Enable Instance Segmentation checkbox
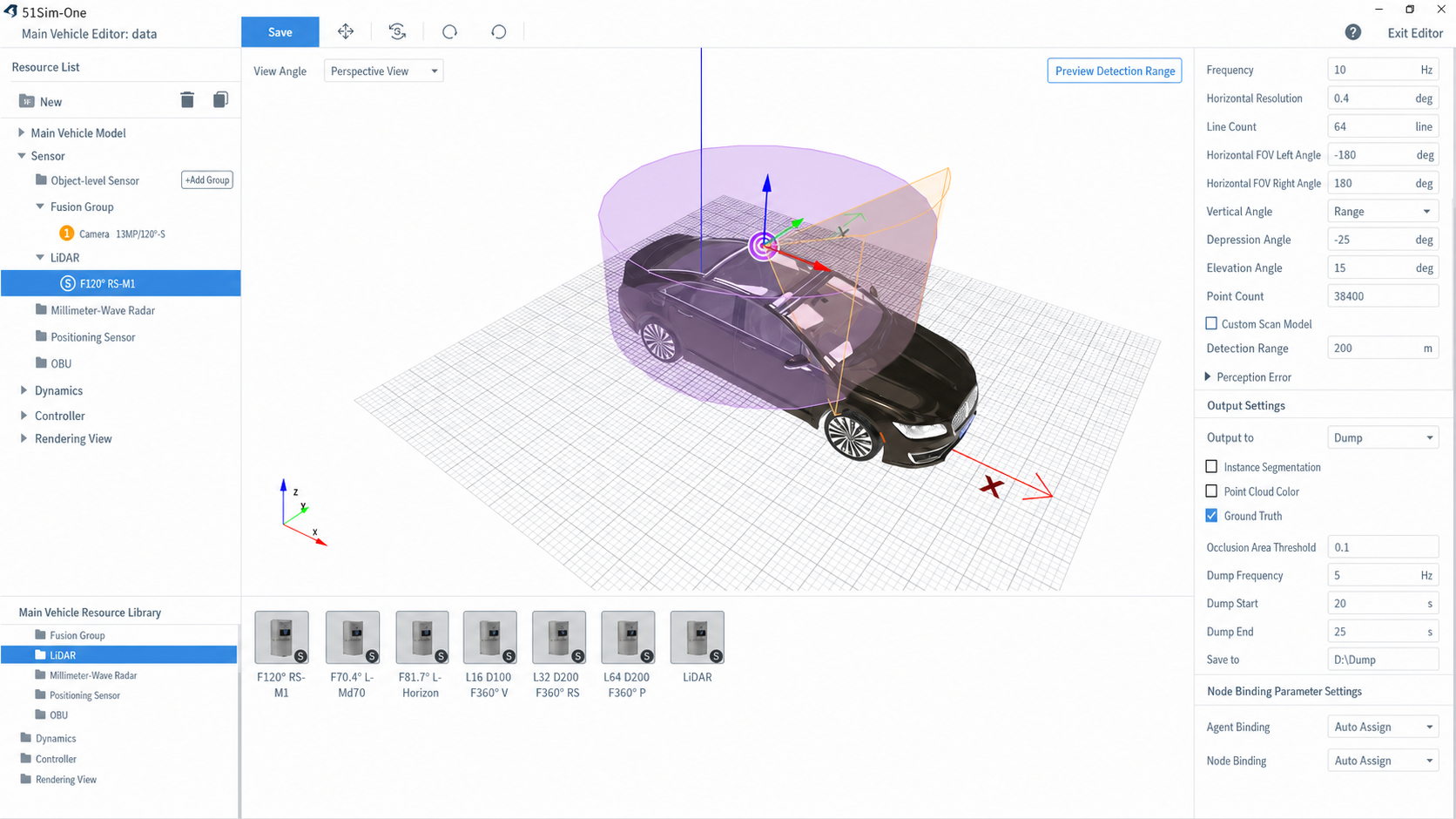 1211,466
